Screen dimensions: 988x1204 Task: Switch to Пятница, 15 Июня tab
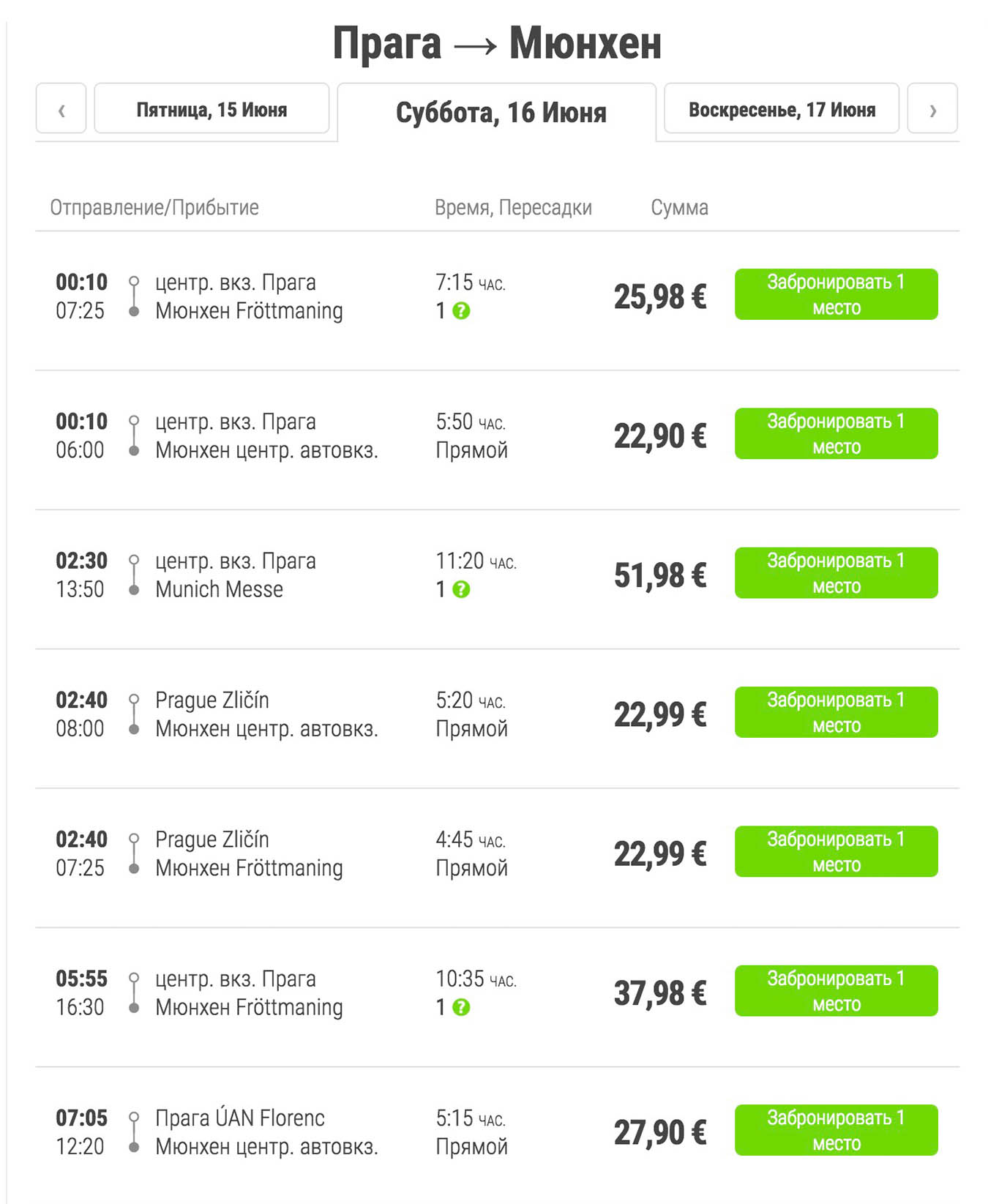212,110
